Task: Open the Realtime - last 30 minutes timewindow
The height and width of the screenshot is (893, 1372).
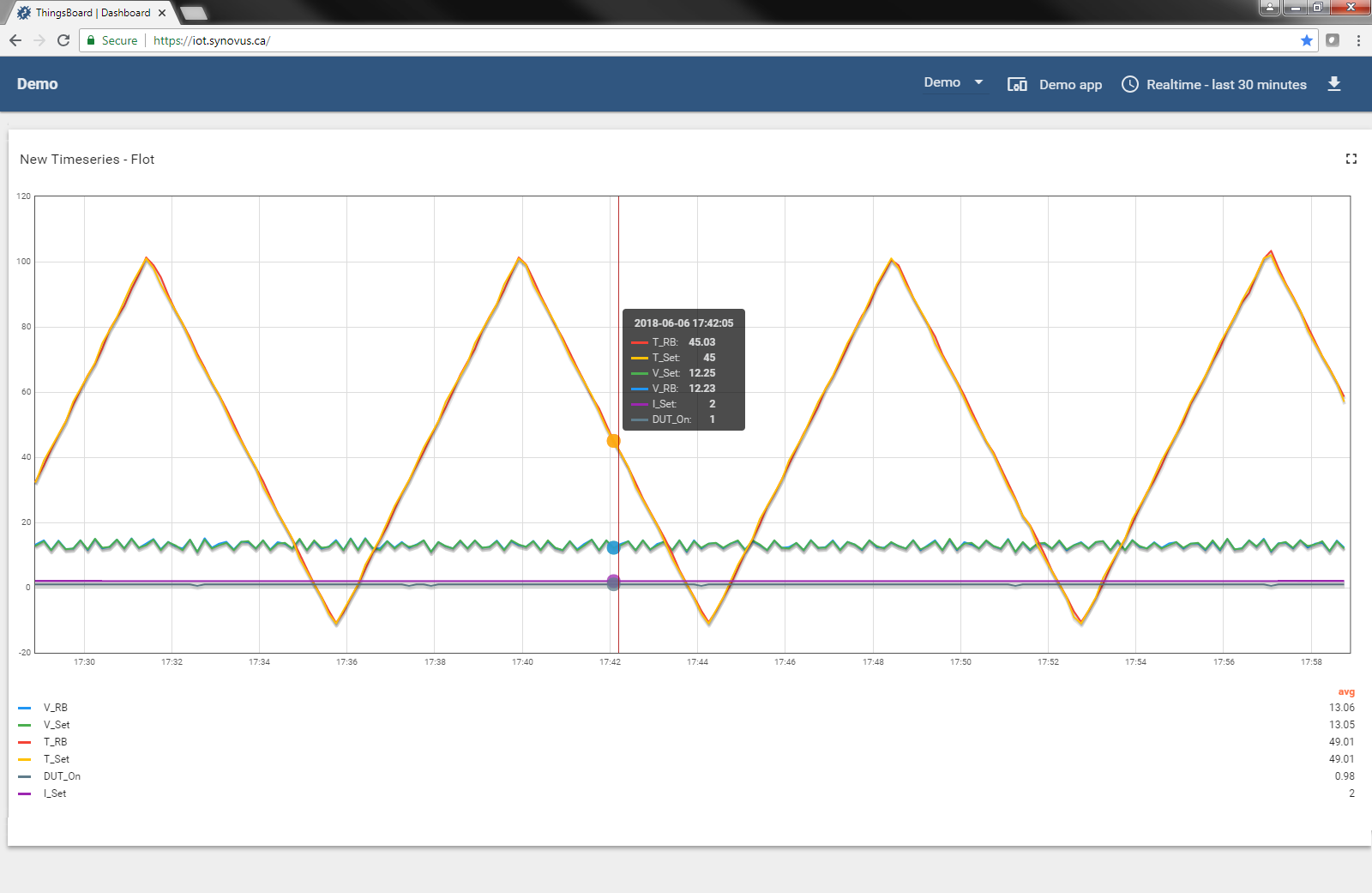Action: tap(1226, 84)
